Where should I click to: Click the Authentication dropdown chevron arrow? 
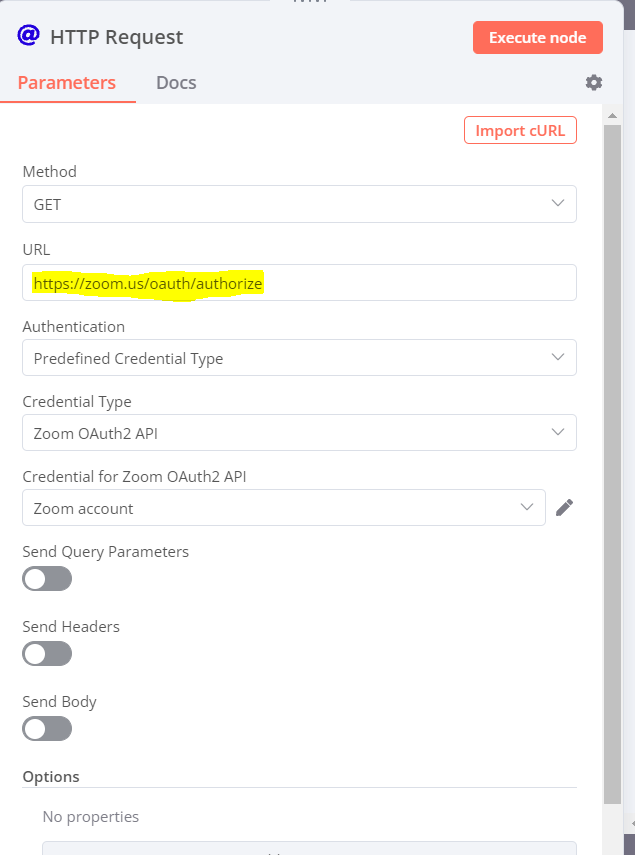pyautogui.click(x=558, y=358)
